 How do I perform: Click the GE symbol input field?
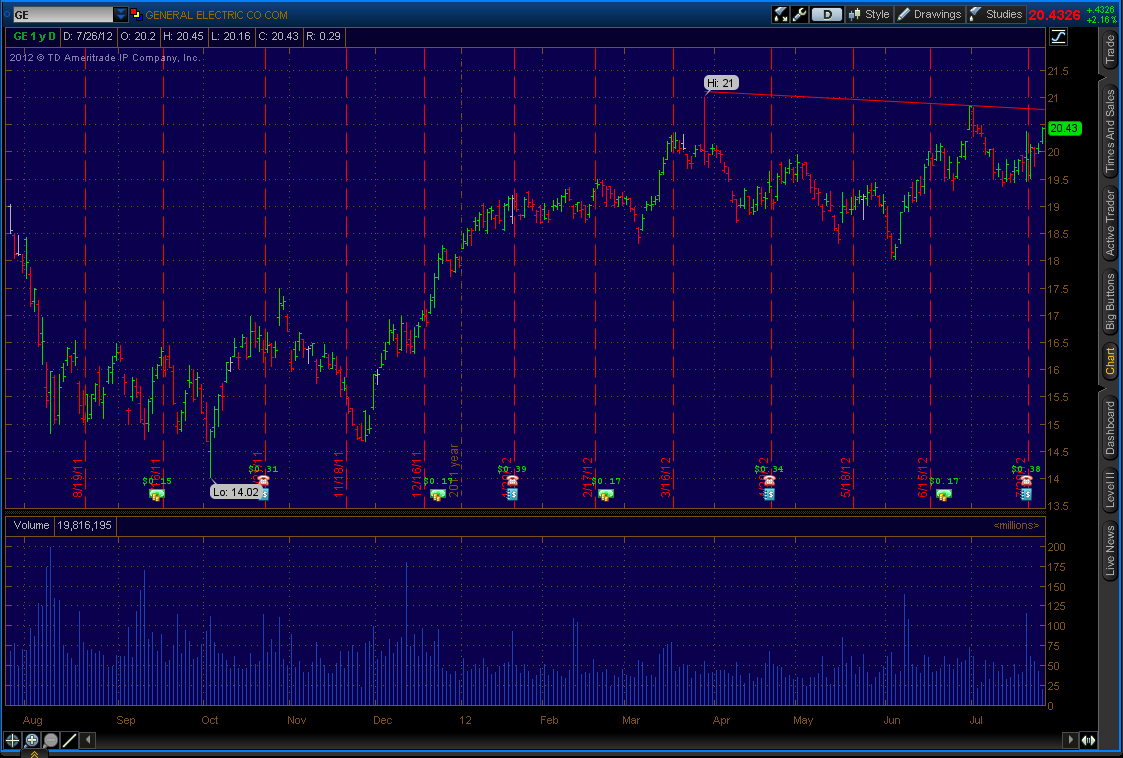tap(63, 14)
